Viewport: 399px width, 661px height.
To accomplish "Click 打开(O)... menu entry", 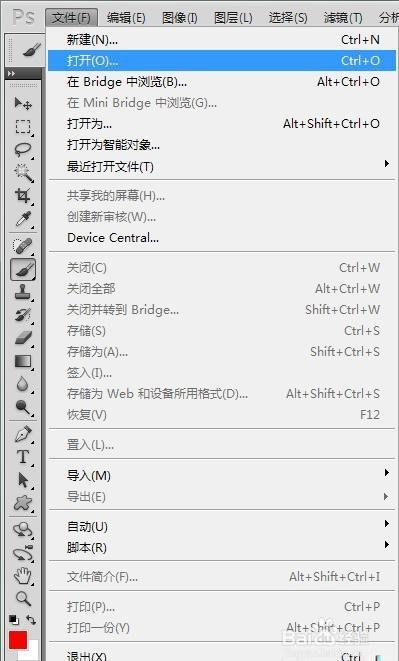I will click(223, 61).
